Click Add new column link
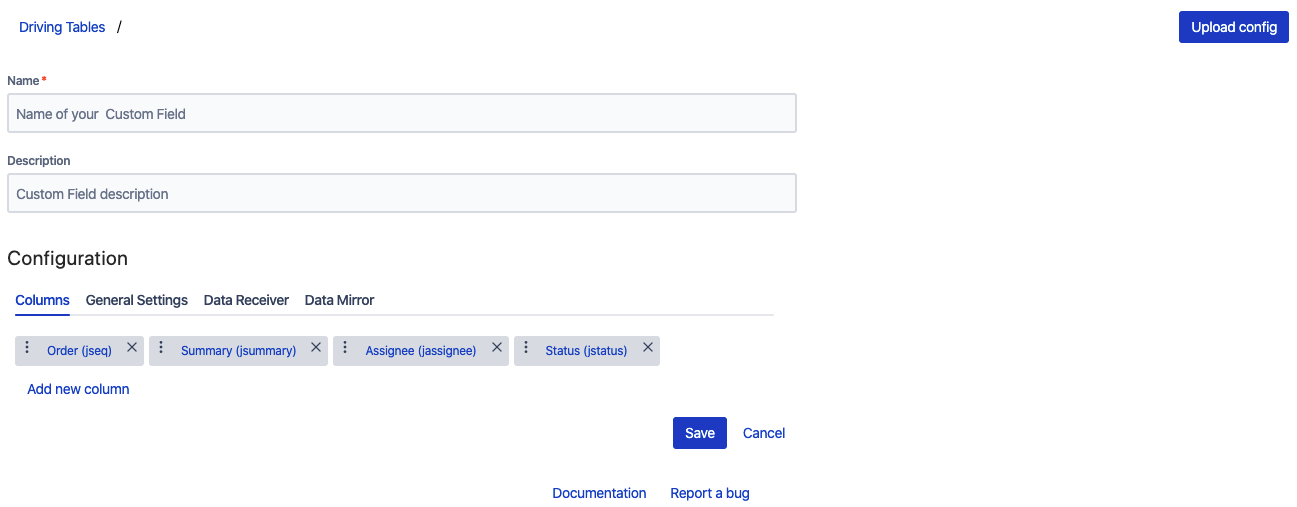The width and height of the screenshot is (1297, 507). [x=78, y=389]
